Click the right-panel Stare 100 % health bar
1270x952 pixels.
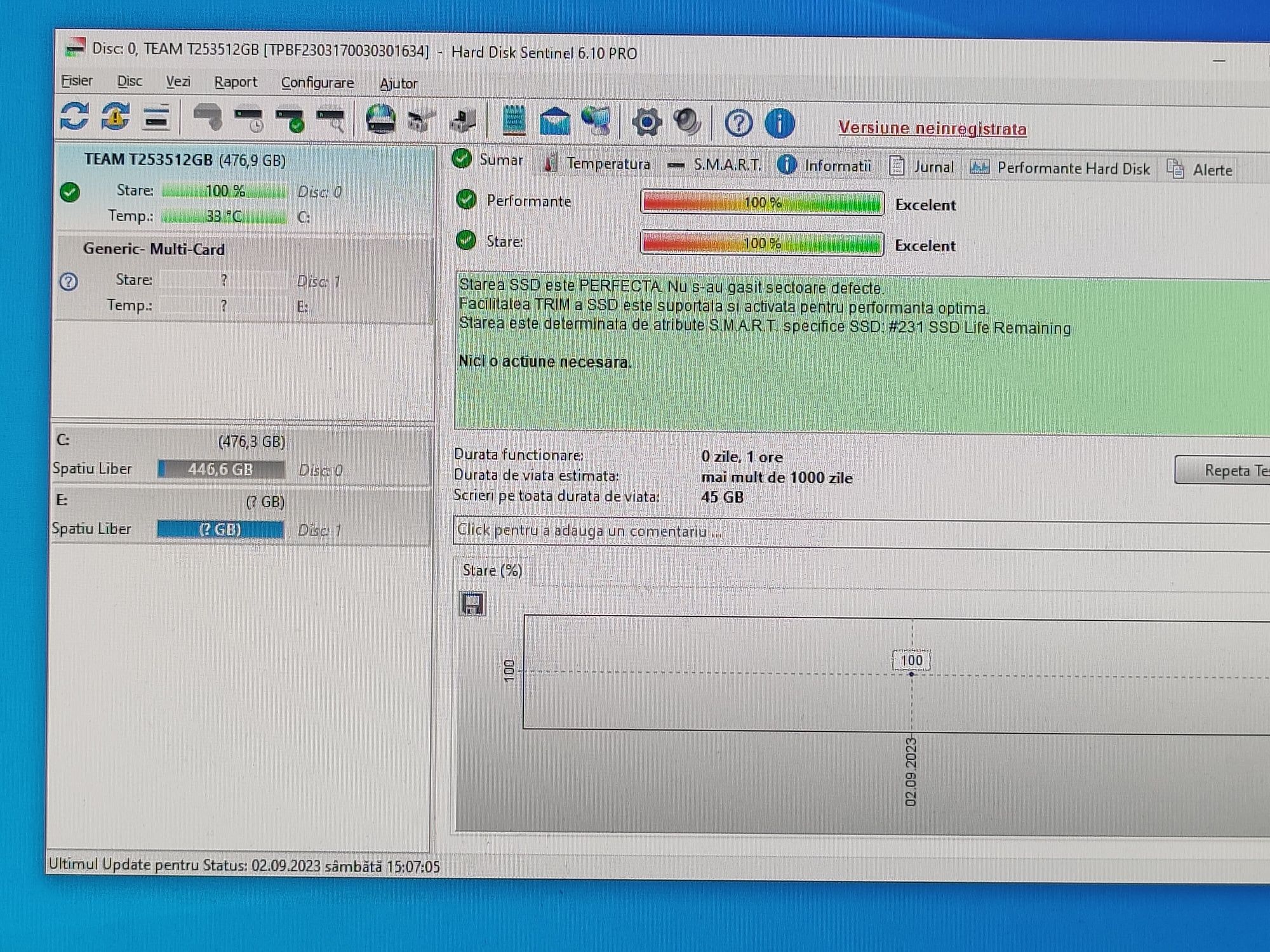[x=762, y=244]
